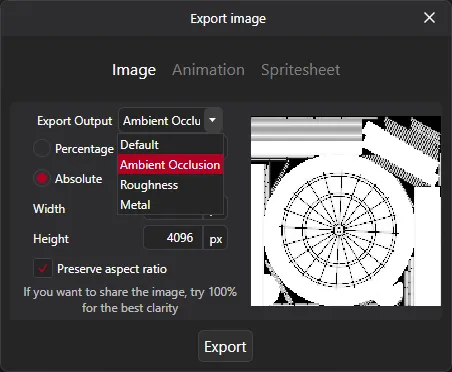This screenshot has width=452, height=372.
Task: Click the px unit beside Height
Action: coord(215,239)
